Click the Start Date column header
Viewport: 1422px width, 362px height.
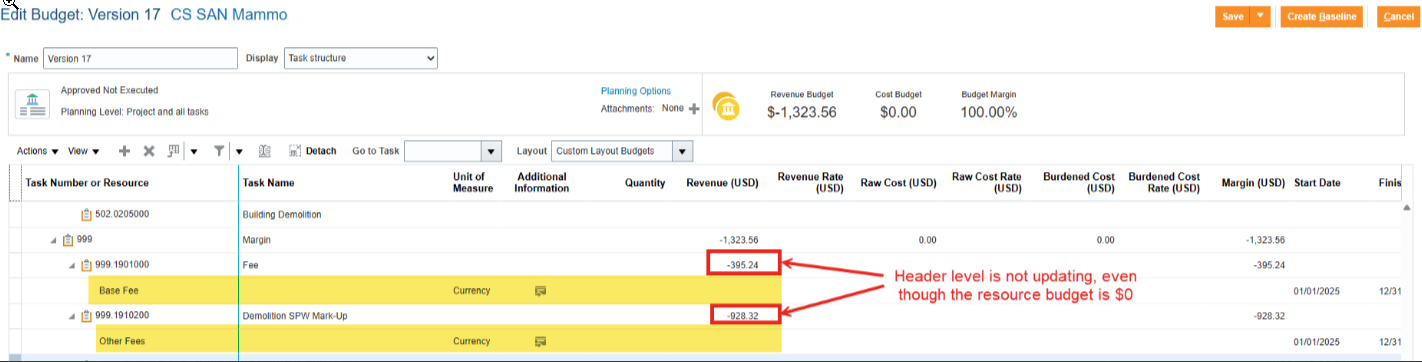pyautogui.click(x=1318, y=183)
